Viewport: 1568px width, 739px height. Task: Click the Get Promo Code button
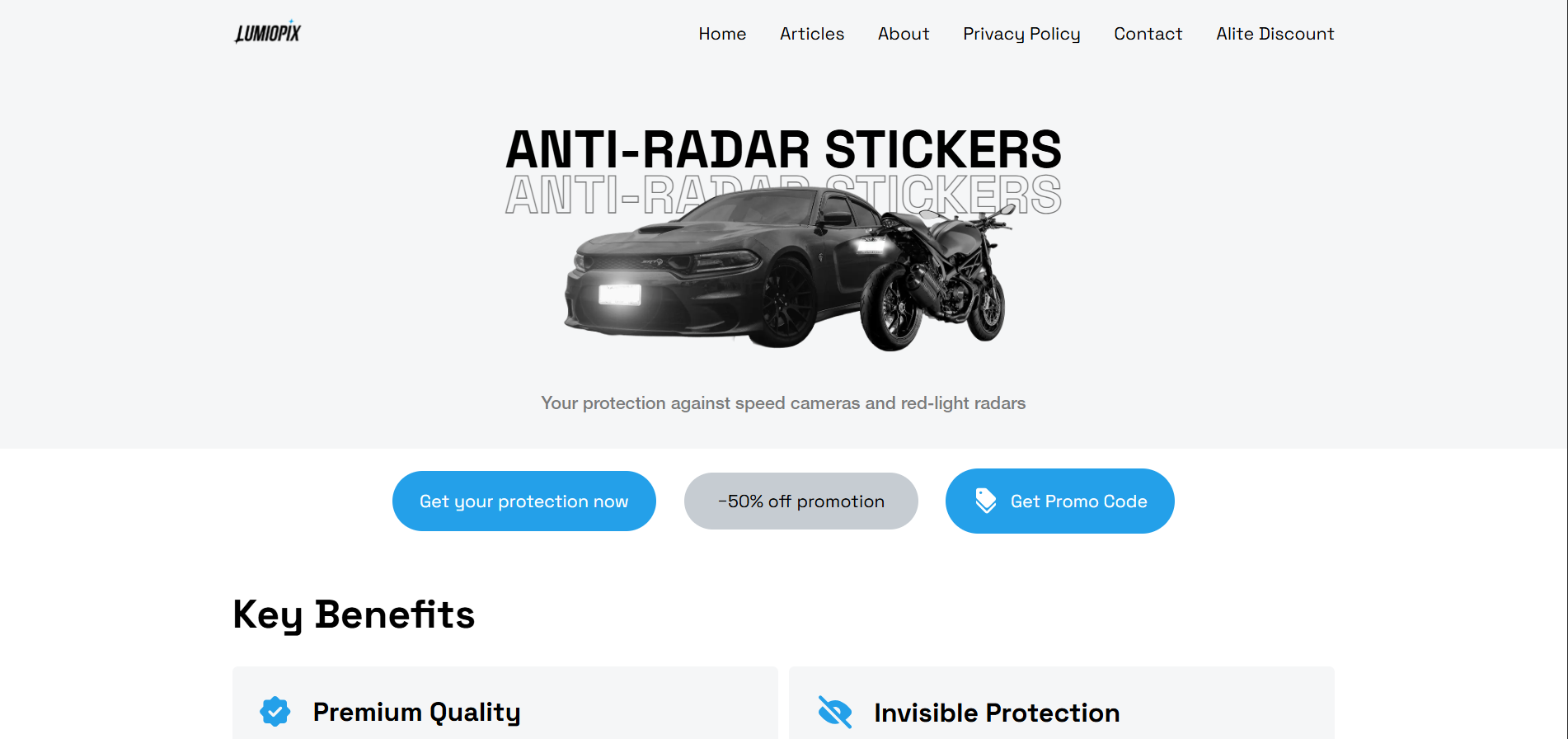coord(1060,501)
